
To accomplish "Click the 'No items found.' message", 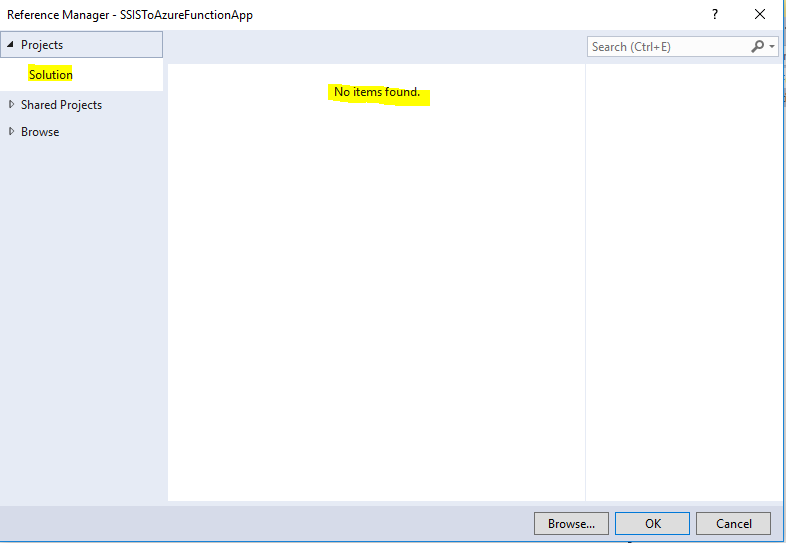I will [377, 92].
